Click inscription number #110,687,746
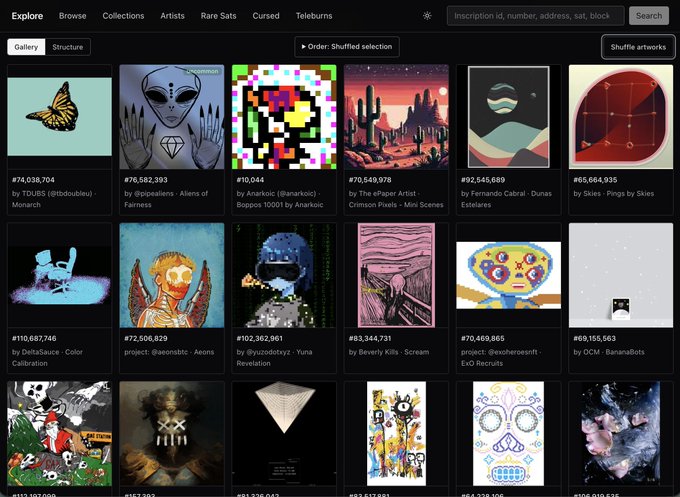 point(34,338)
